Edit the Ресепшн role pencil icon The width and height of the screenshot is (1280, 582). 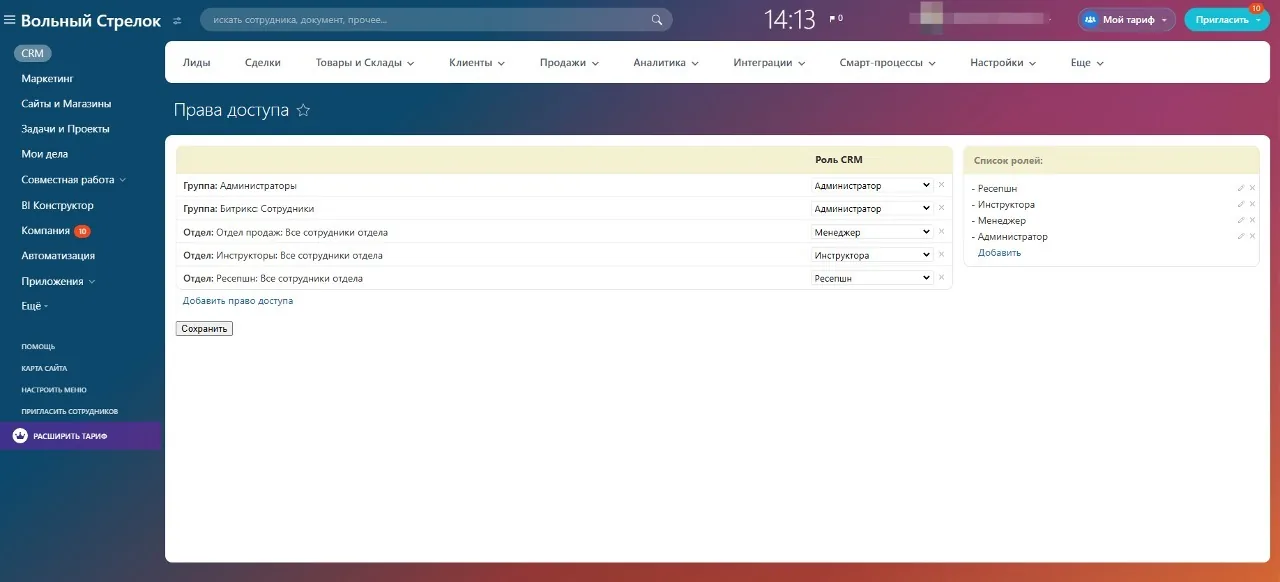[x=1241, y=188]
